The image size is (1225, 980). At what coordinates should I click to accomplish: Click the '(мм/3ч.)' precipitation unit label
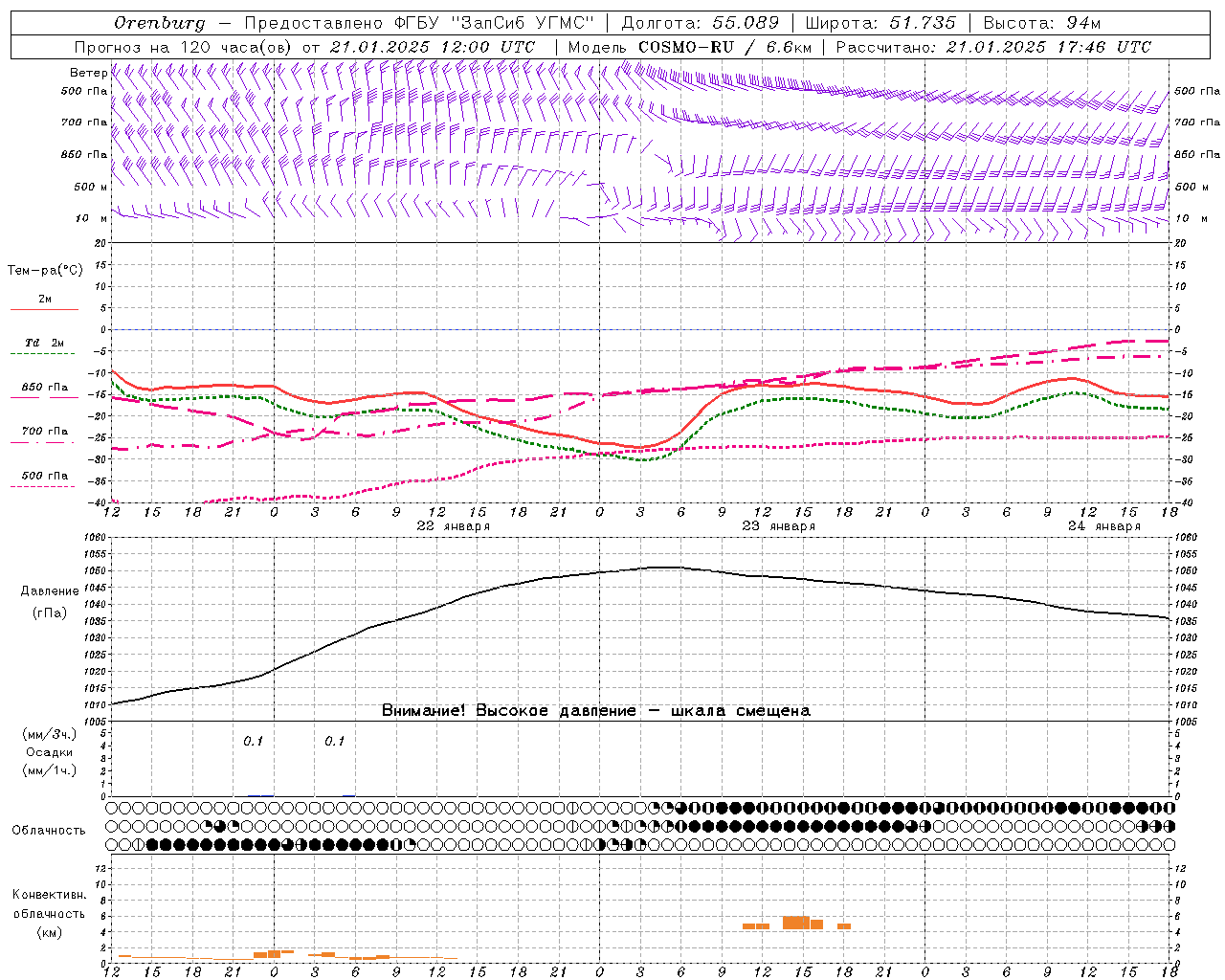tap(50, 734)
